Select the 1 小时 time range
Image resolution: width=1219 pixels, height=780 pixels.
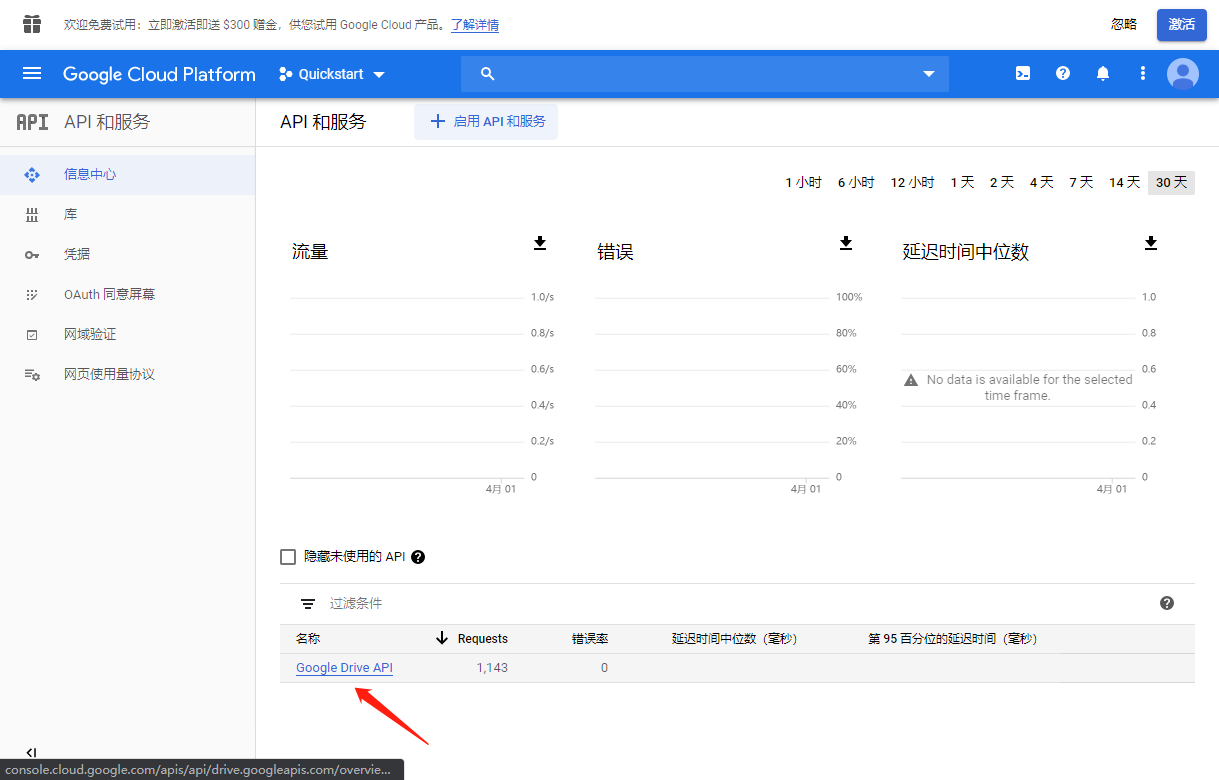pos(803,182)
